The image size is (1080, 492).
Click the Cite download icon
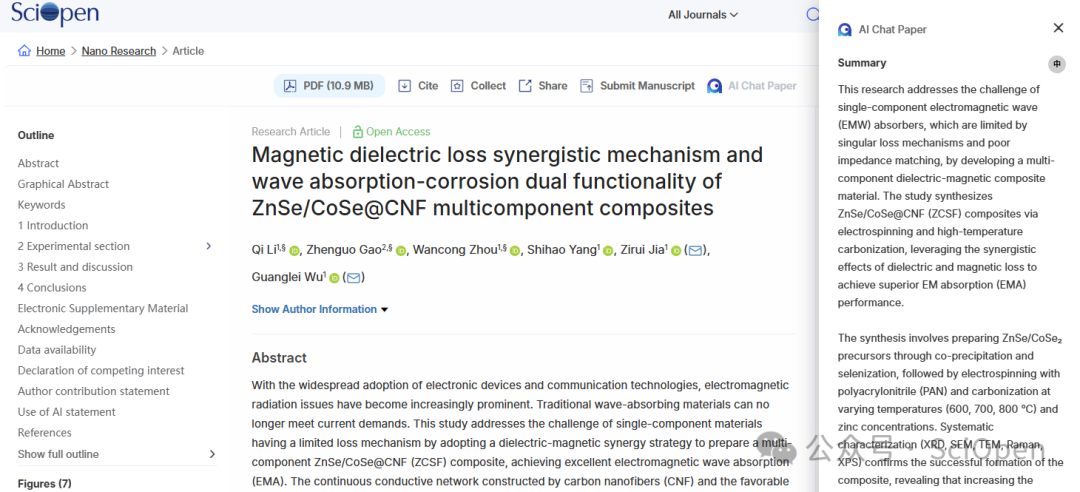point(404,85)
